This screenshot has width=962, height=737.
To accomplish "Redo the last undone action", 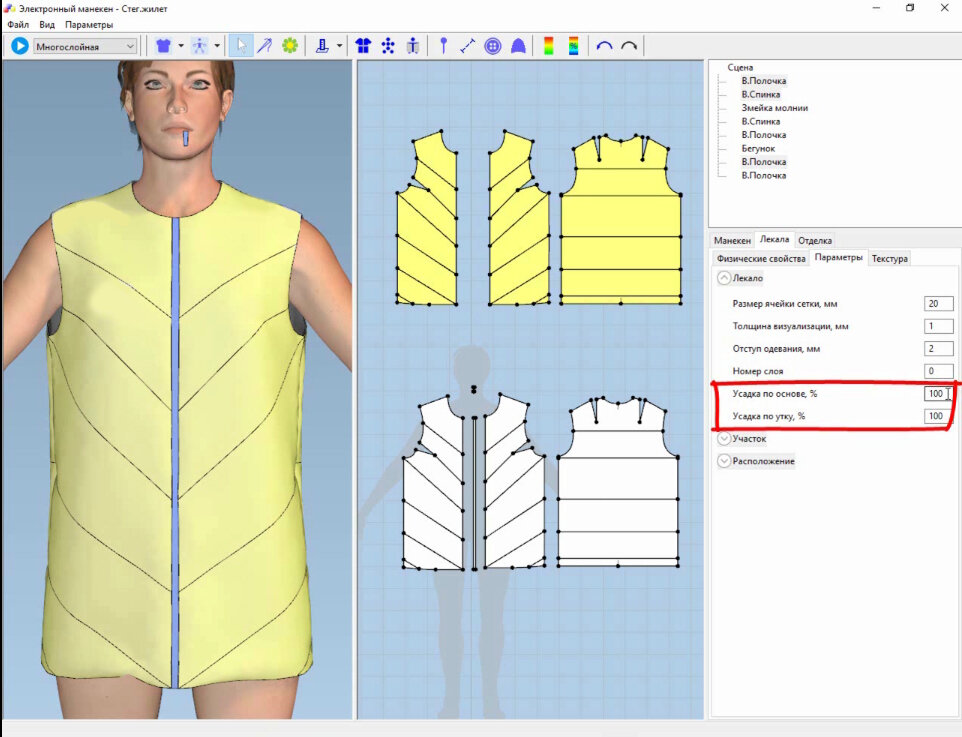I will coord(629,46).
